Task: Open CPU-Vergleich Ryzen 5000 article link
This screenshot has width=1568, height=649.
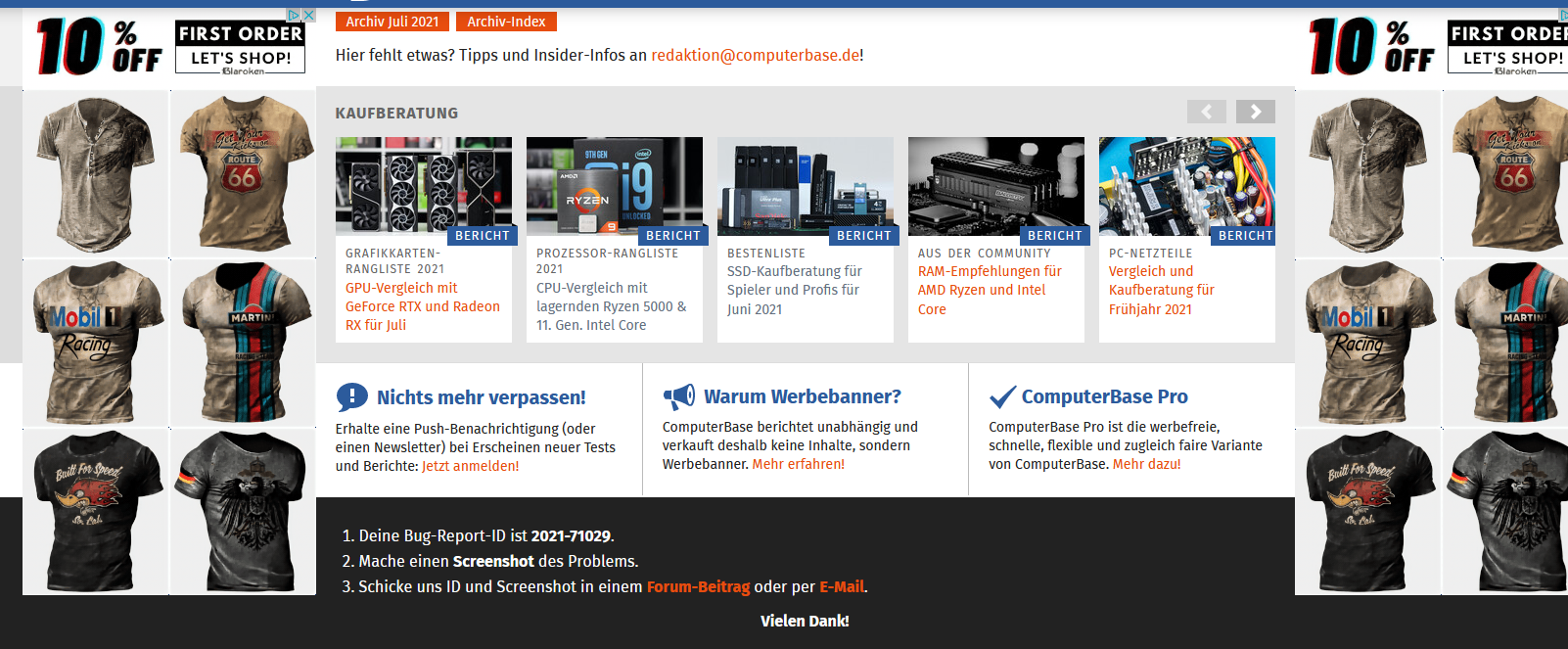Action: point(612,306)
